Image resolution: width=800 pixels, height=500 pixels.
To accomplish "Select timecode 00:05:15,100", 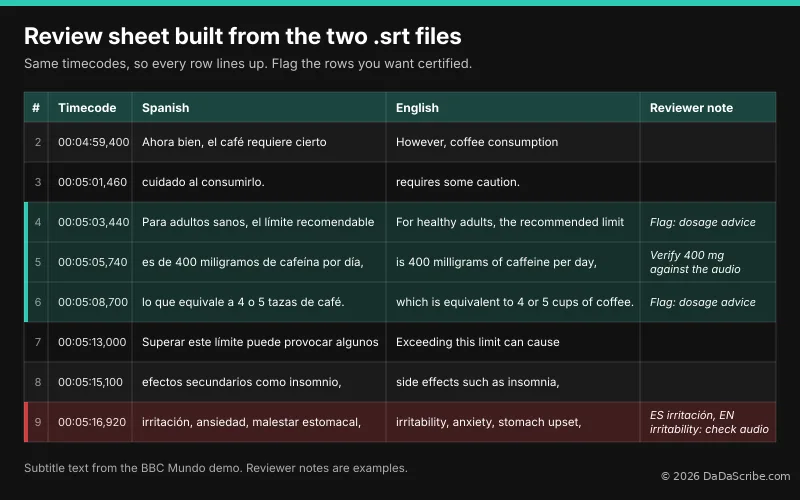I will tap(90, 382).
